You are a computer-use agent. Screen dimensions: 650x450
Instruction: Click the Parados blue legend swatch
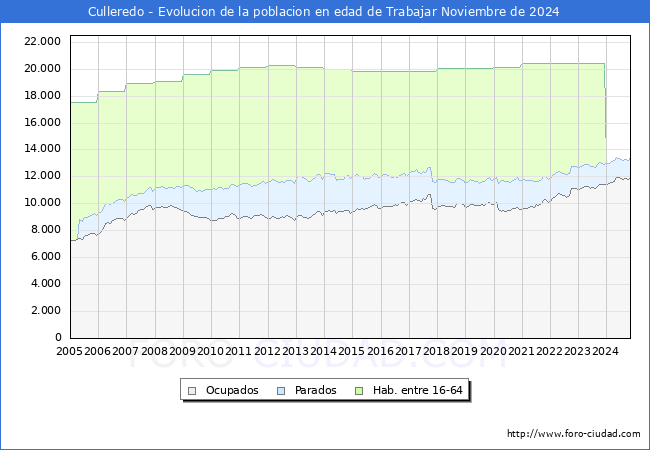(x=281, y=391)
